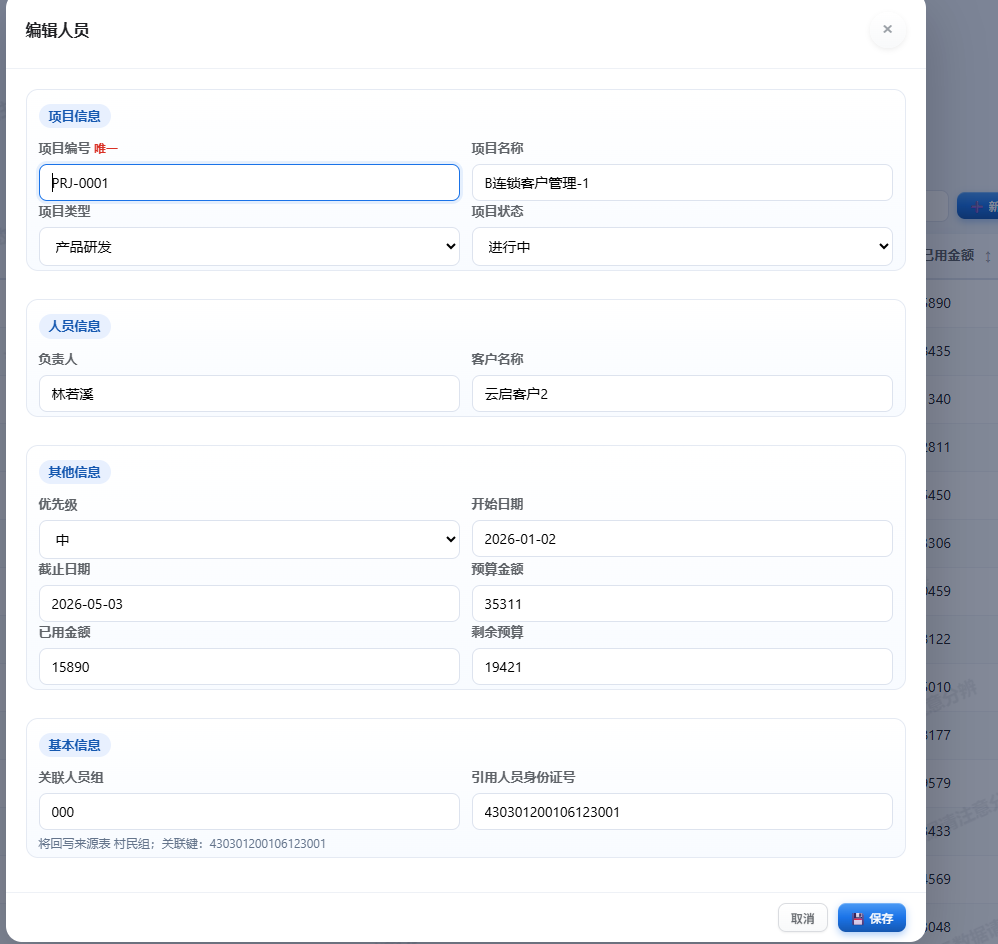
Task: Click the 剩余预算 field label
Action: click(x=497, y=632)
